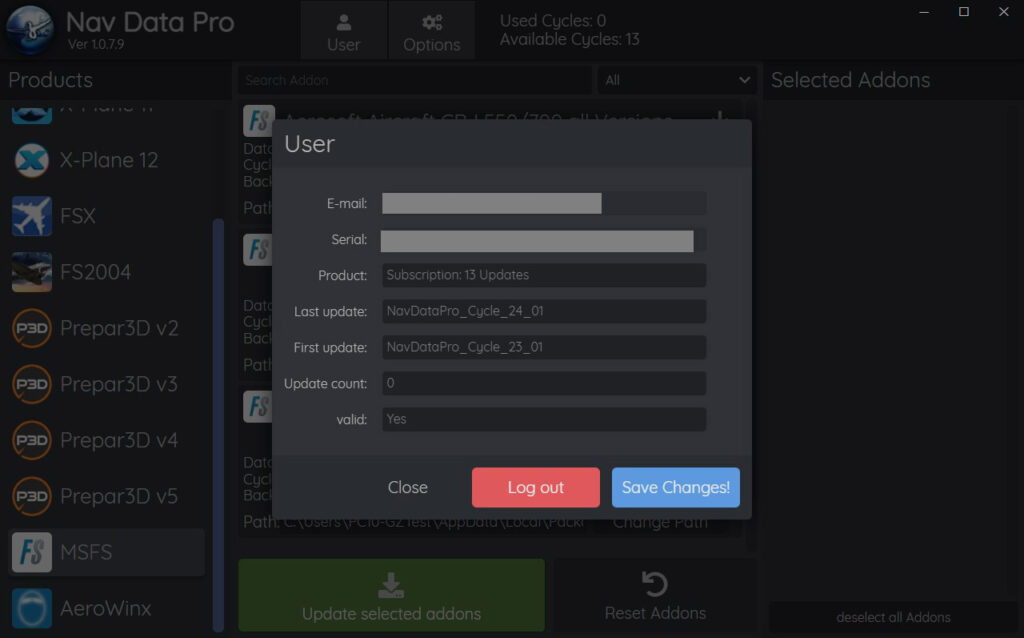Open the Options tab with gears icon
This screenshot has width=1024, height=638.
tap(432, 31)
